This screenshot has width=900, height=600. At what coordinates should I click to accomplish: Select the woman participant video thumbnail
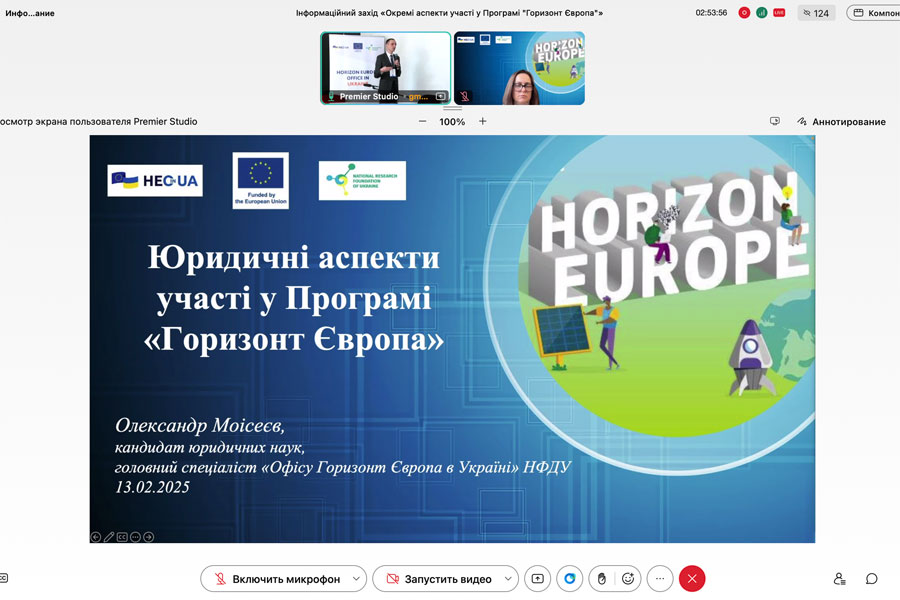(519, 68)
